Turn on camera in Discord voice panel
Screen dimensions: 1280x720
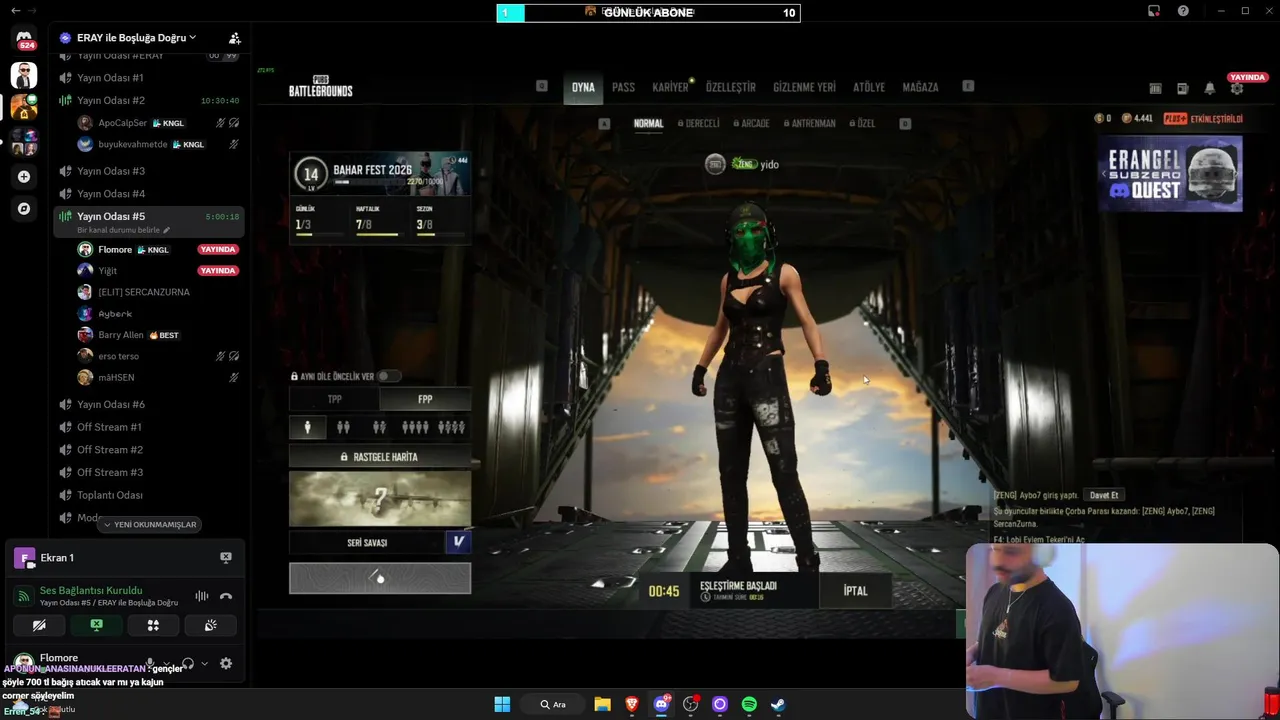pos(39,625)
